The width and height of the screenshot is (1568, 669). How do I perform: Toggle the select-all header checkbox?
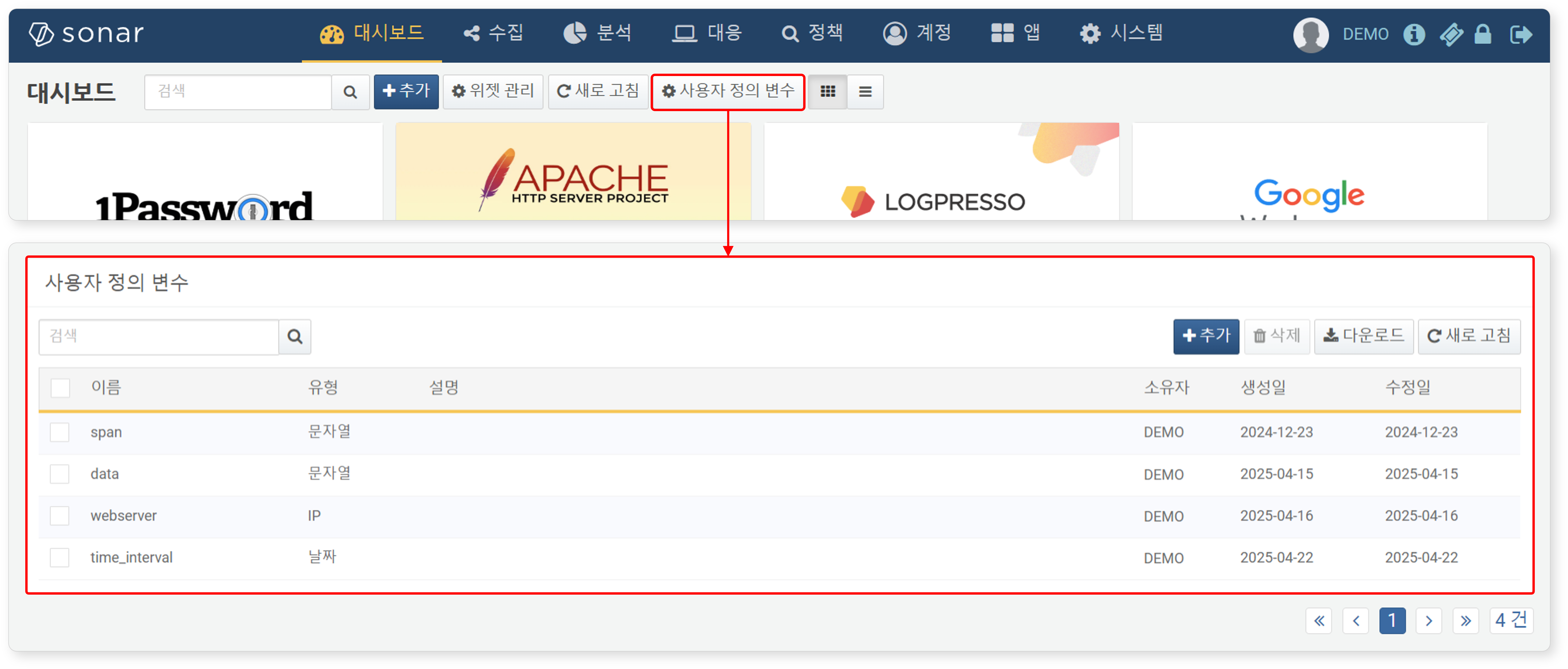coord(60,388)
